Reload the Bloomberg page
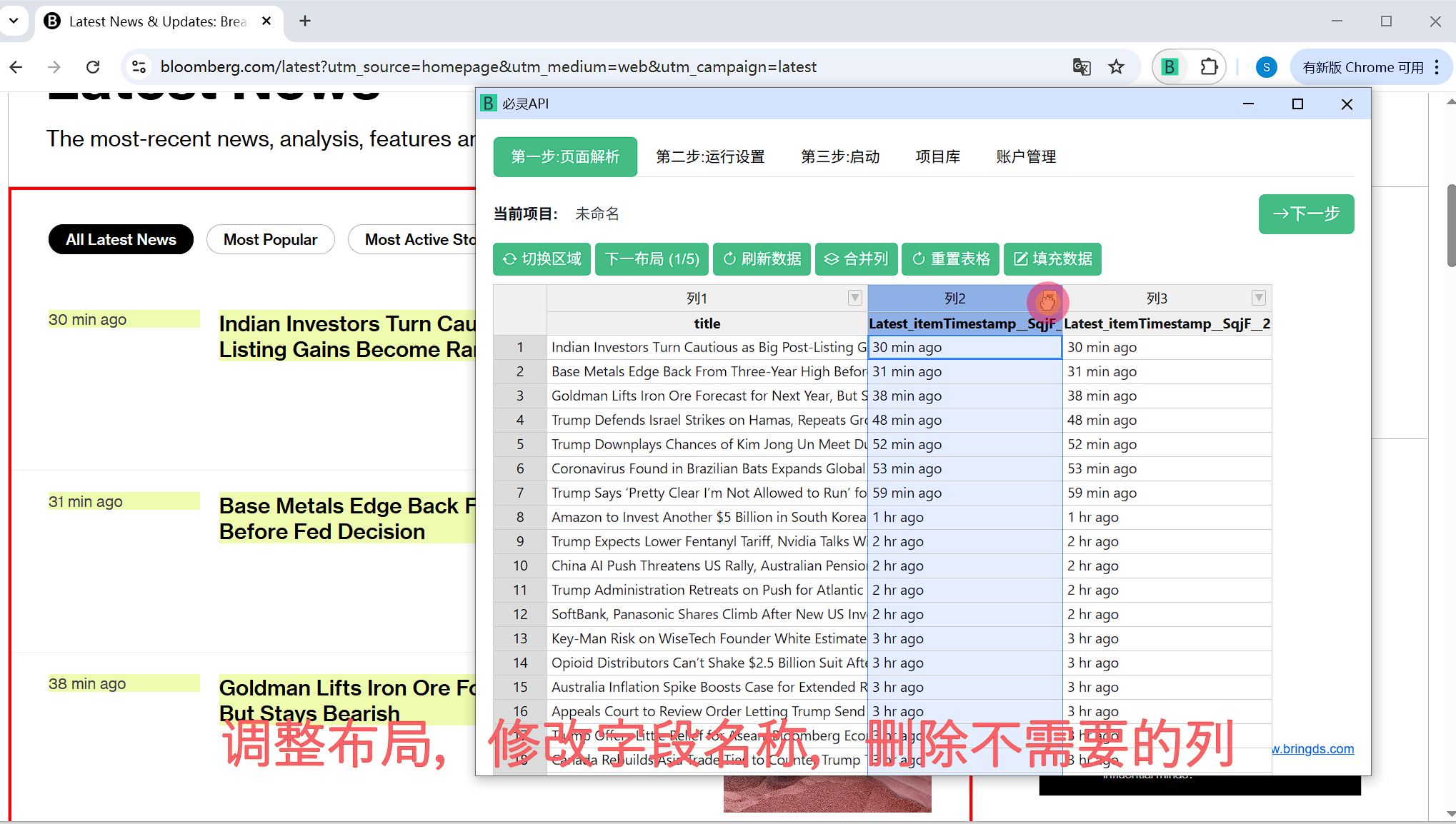The height and width of the screenshot is (824, 1456). click(93, 67)
